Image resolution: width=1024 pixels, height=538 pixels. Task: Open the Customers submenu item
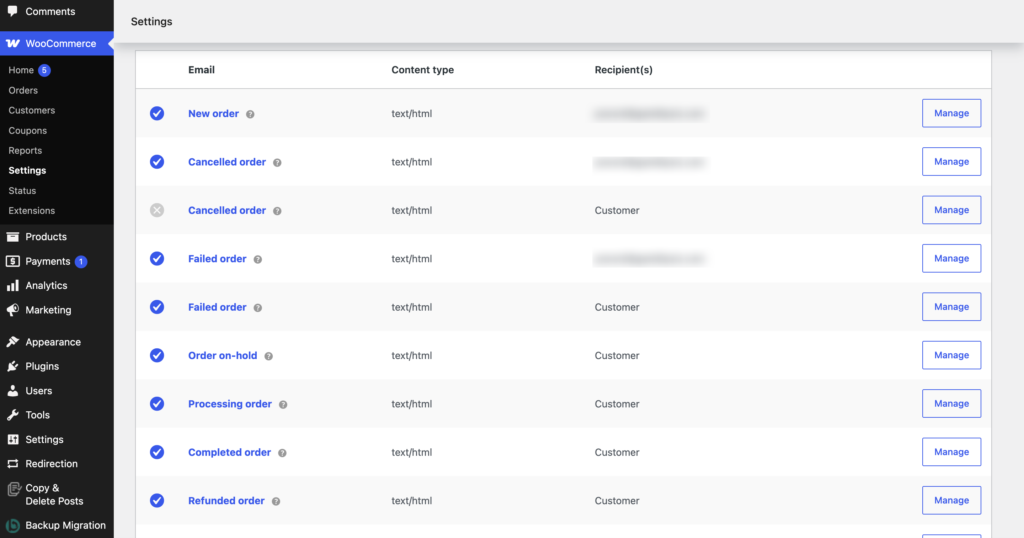click(x=31, y=110)
